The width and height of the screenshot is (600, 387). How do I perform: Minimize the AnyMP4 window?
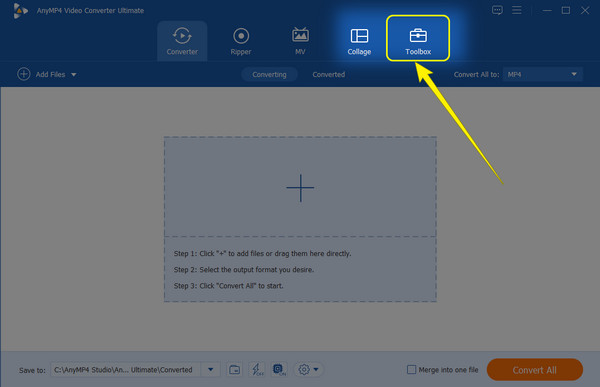(x=547, y=10)
